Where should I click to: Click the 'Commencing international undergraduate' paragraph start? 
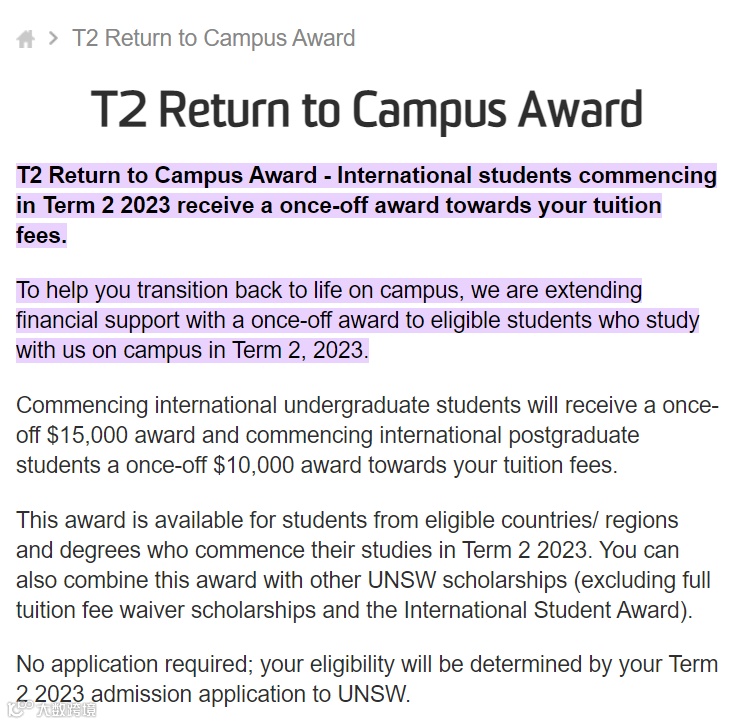pos(223,405)
